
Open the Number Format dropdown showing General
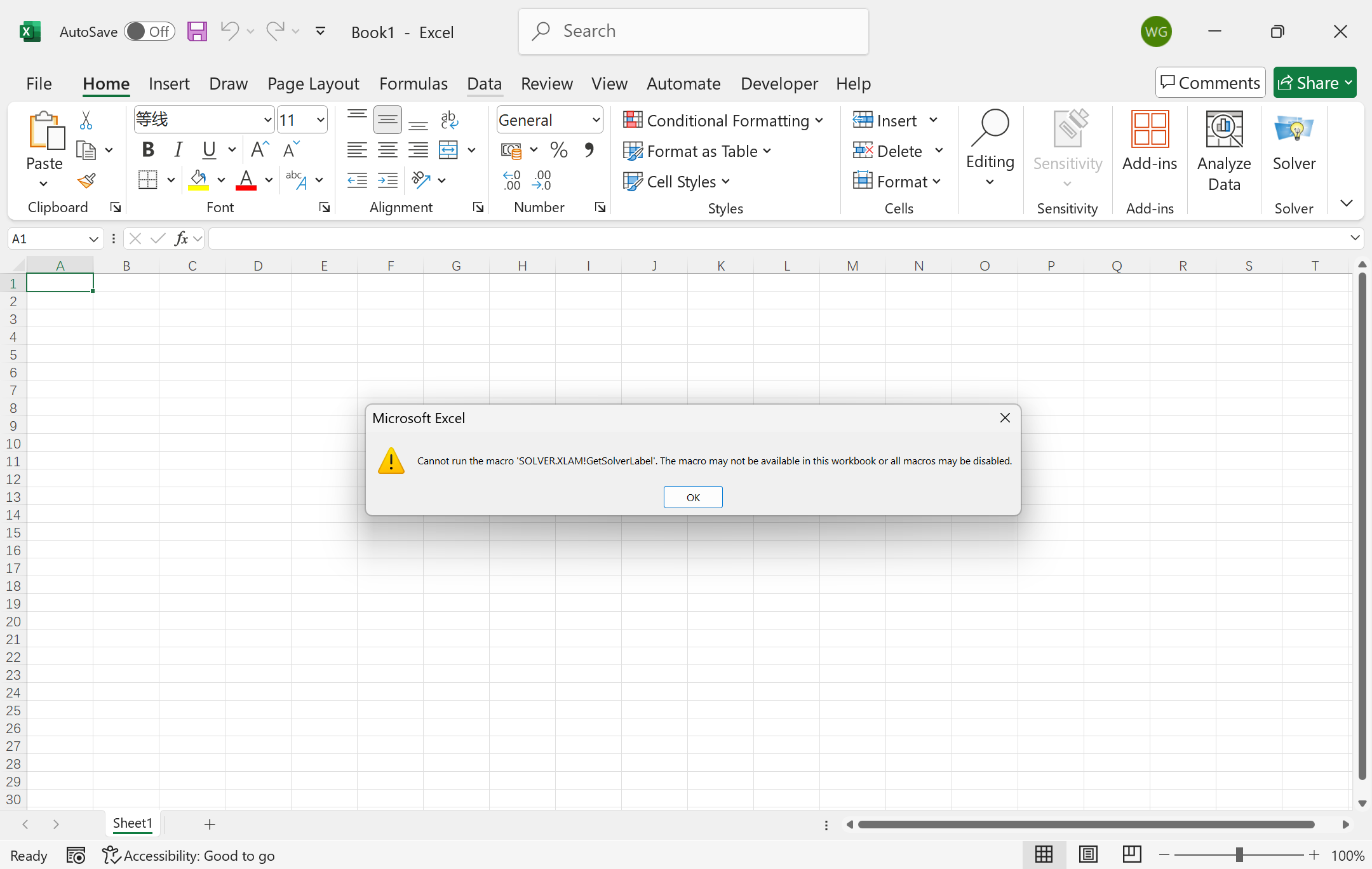click(x=550, y=120)
